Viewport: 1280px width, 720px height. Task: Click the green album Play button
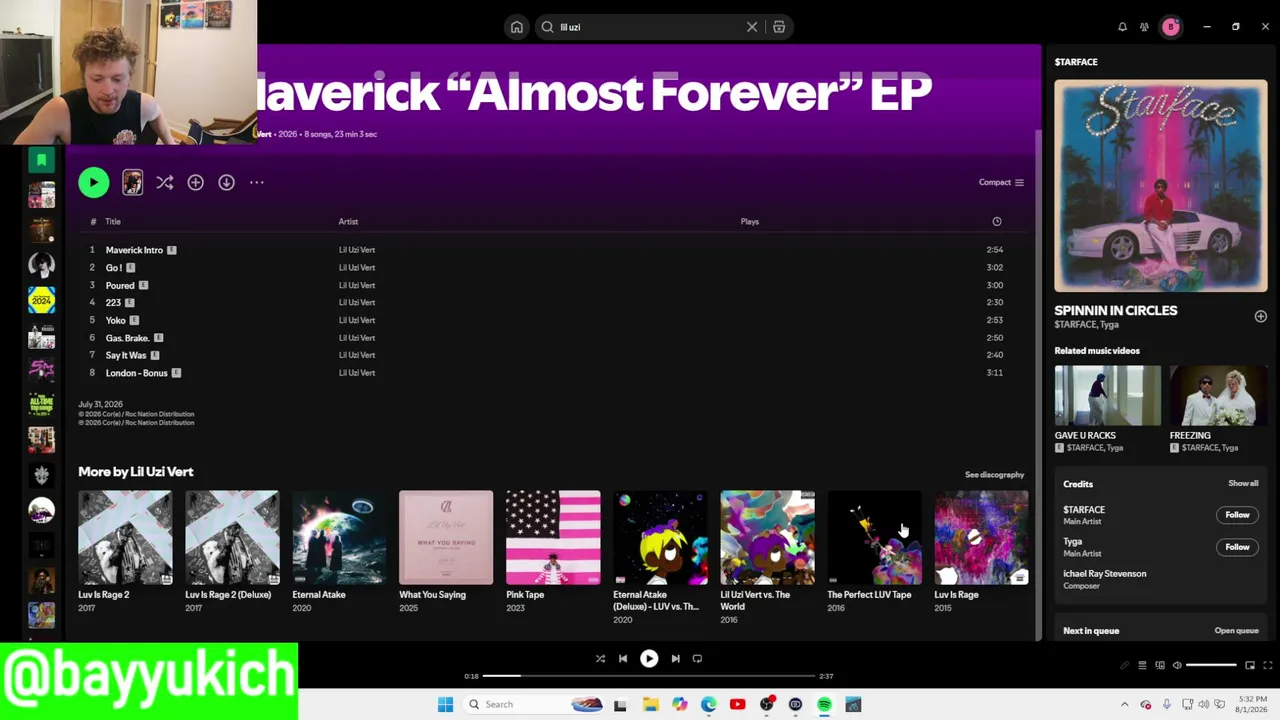click(93, 182)
